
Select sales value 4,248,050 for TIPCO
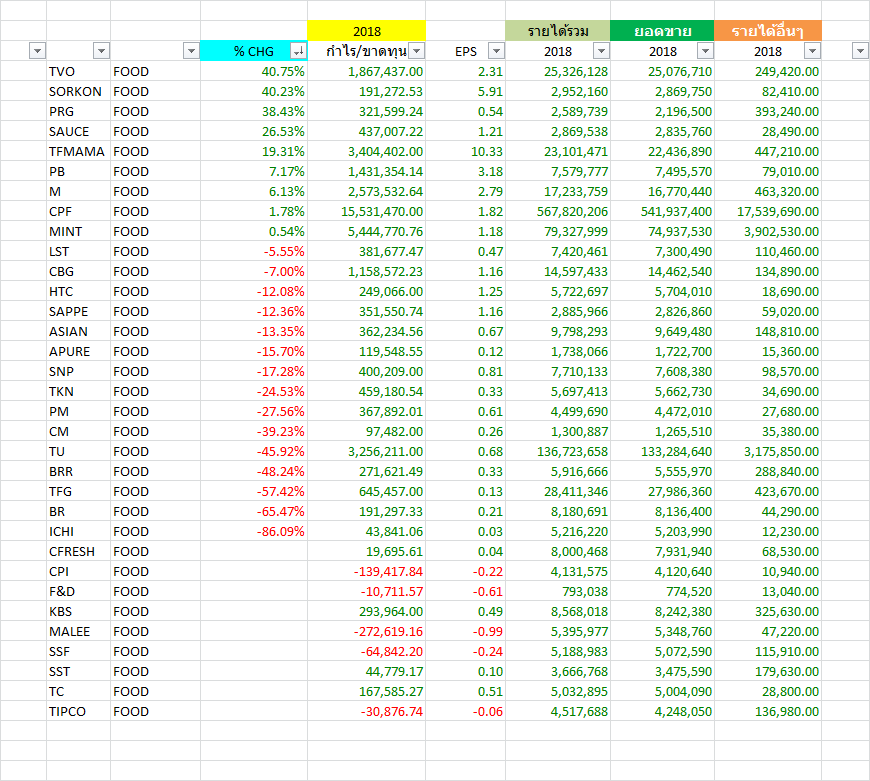pyautogui.click(x=662, y=711)
